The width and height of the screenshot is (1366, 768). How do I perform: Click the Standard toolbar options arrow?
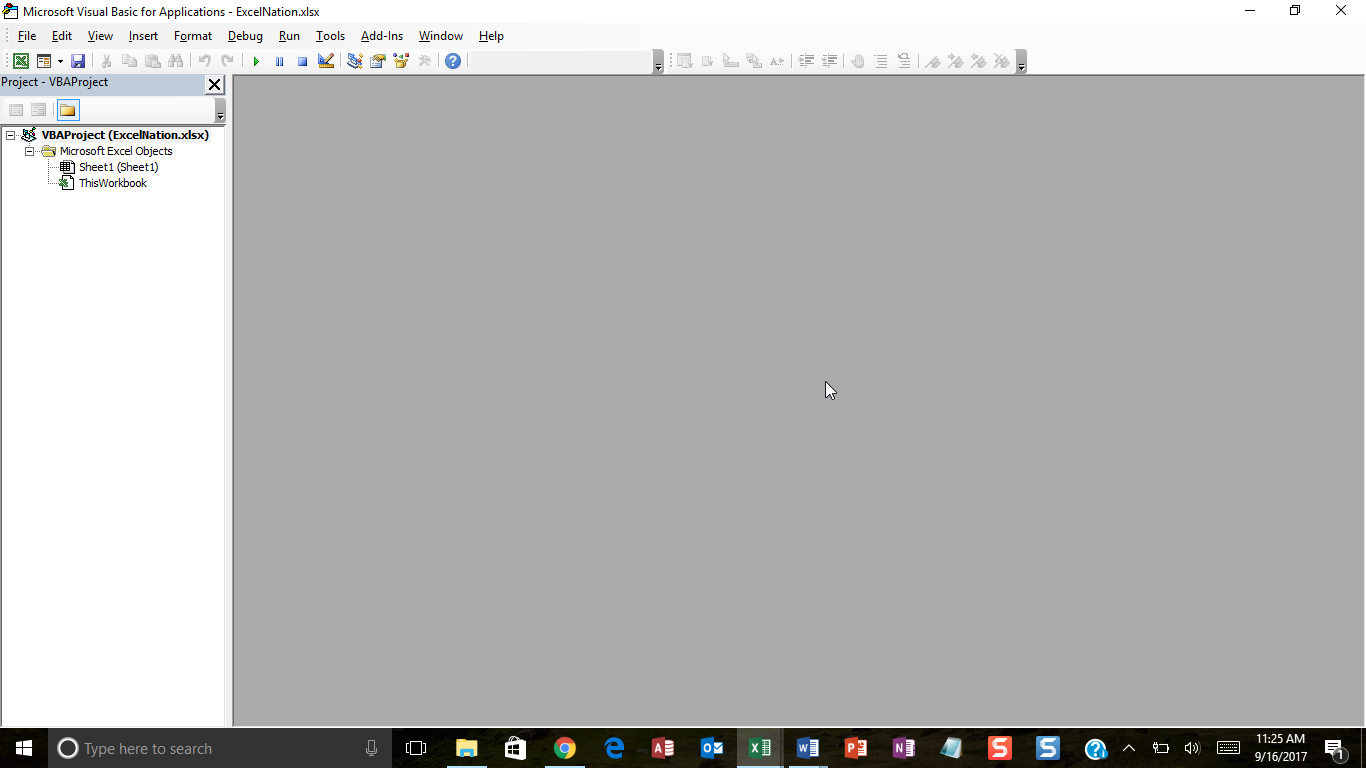point(658,62)
